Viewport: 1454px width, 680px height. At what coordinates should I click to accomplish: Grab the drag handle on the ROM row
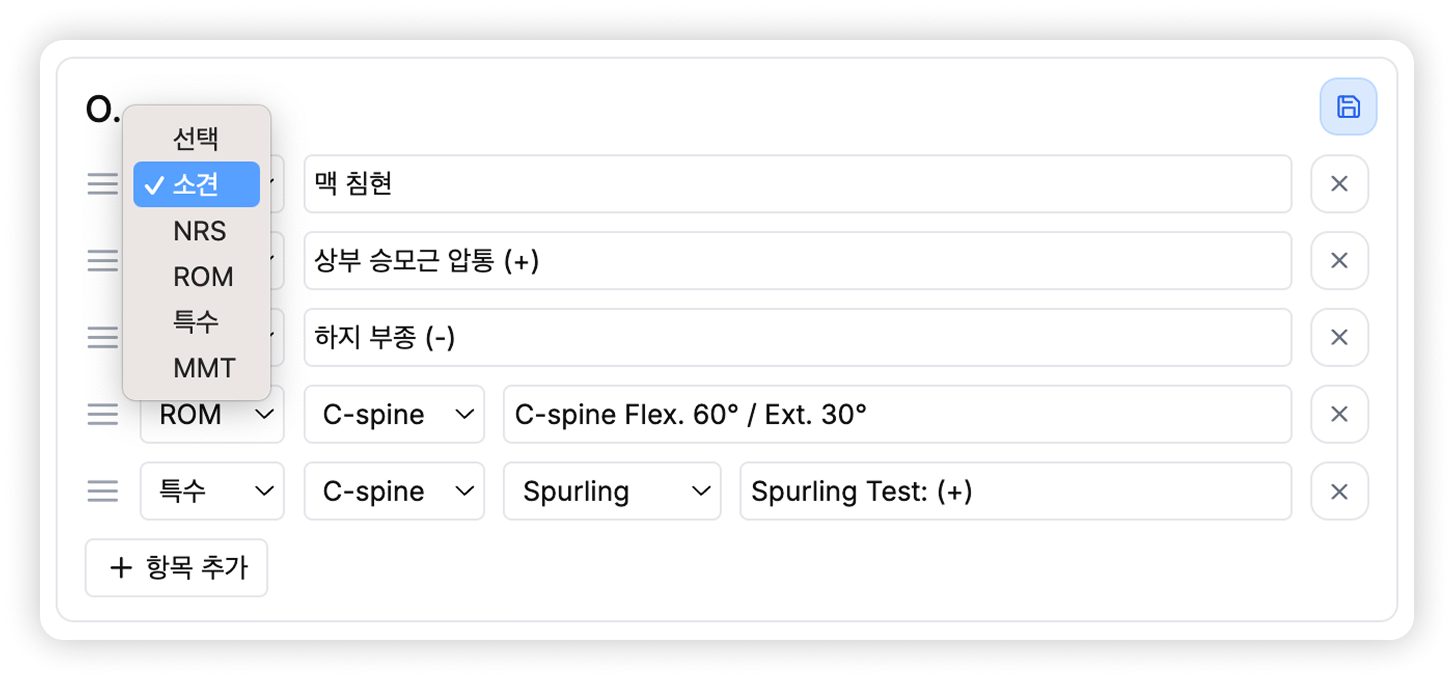pyautogui.click(x=102, y=414)
